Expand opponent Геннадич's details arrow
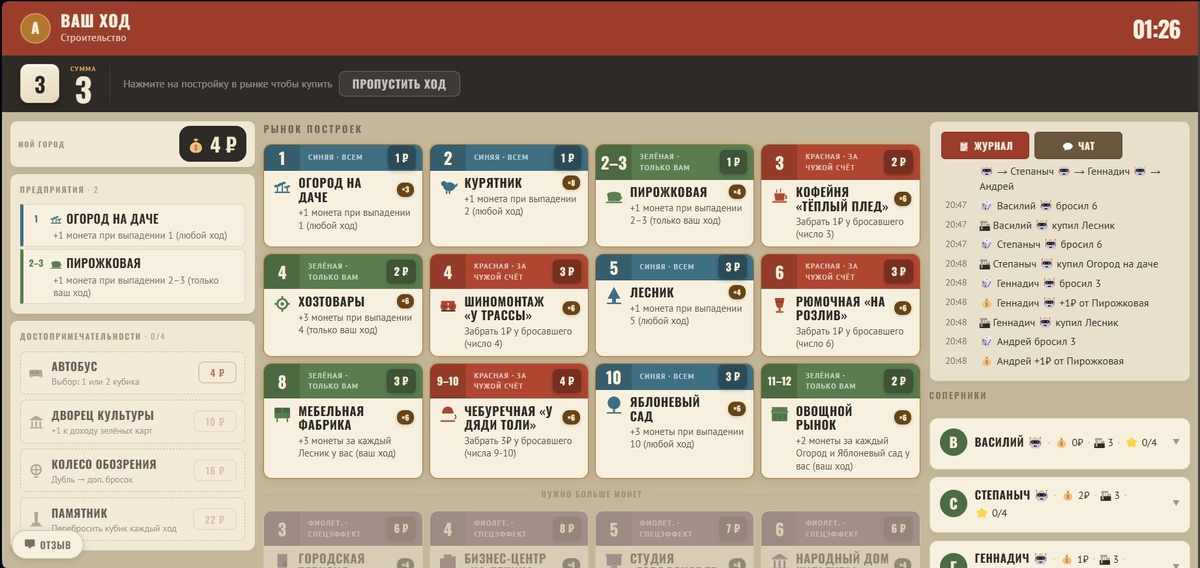This screenshot has width=1200, height=568. [x=1176, y=559]
